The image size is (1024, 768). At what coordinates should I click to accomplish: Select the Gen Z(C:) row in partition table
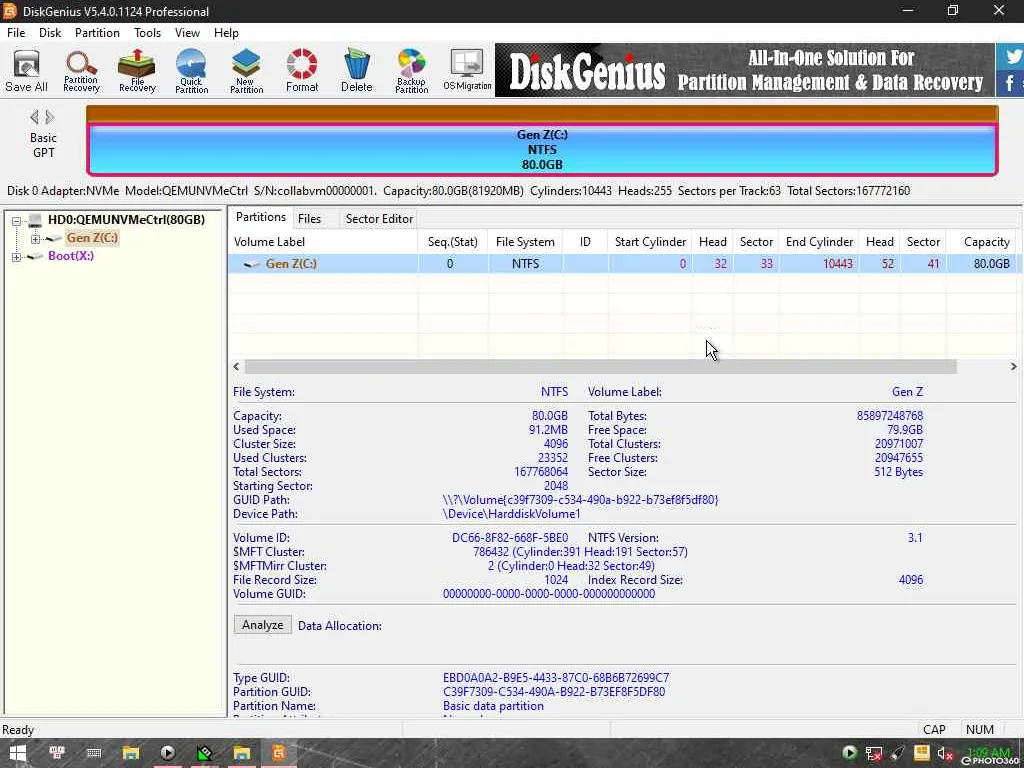[x=624, y=264]
